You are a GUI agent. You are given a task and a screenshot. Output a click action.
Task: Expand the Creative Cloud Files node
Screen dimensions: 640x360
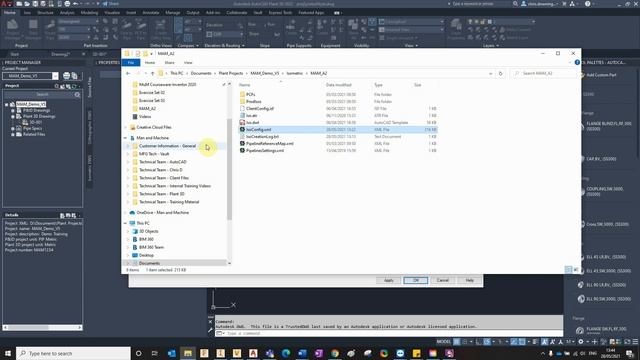tap(125, 127)
